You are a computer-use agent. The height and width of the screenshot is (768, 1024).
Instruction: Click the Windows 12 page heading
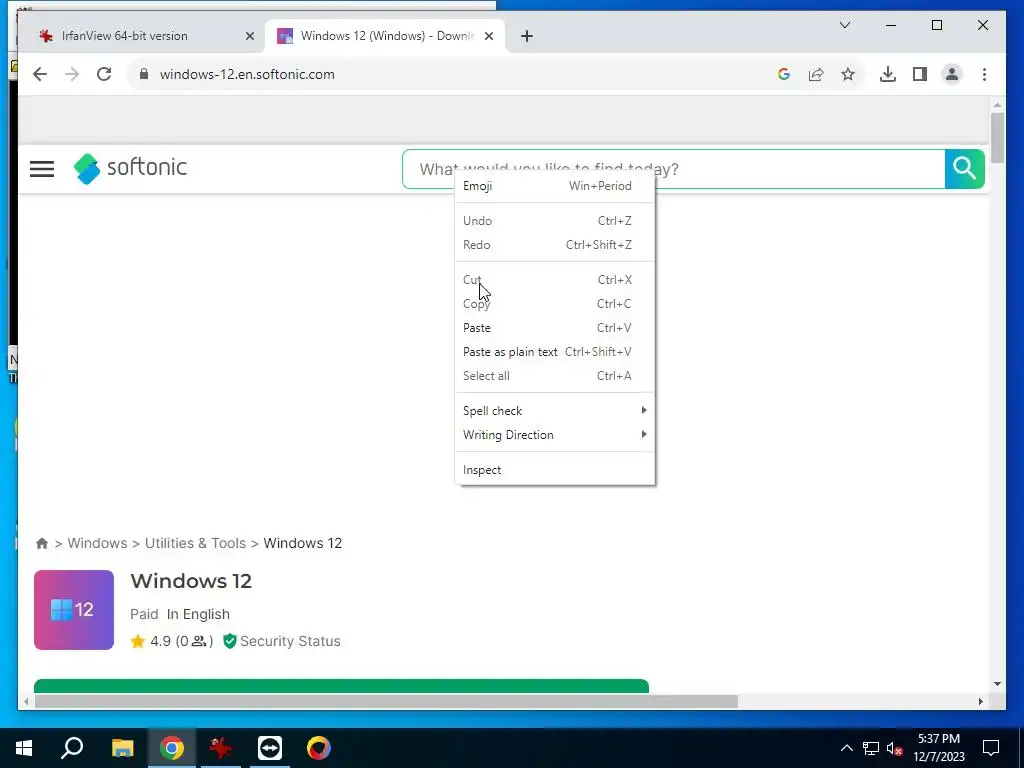pos(191,581)
